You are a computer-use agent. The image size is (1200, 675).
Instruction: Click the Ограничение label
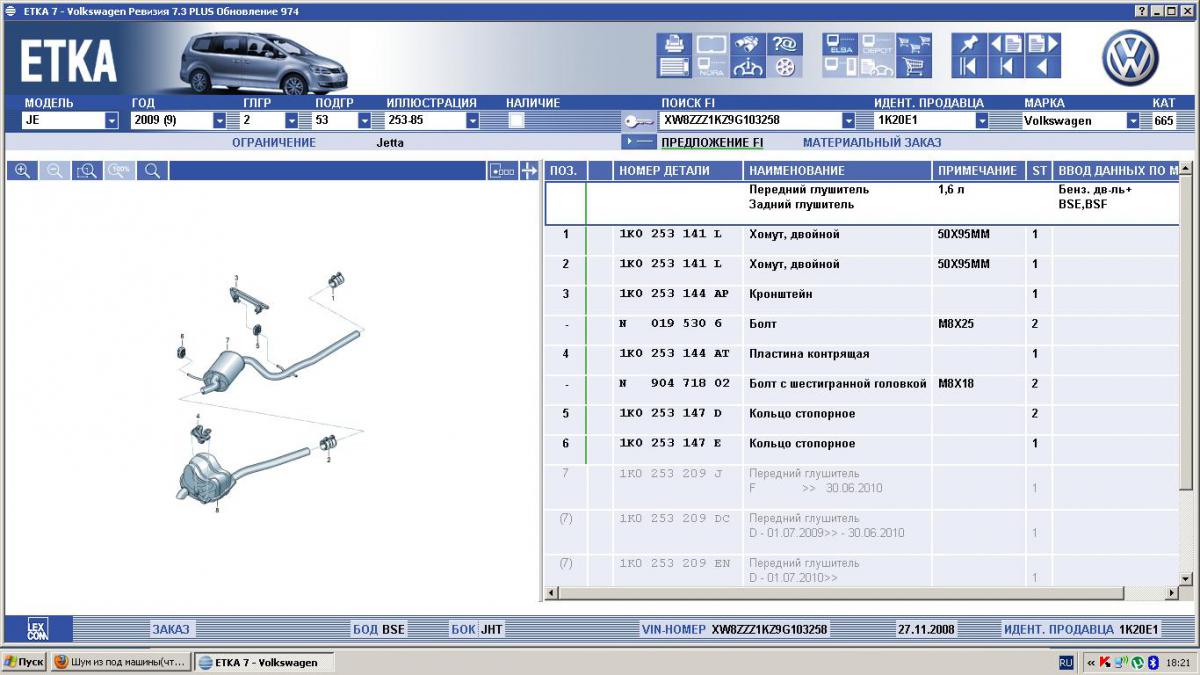[x=274, y=143]
